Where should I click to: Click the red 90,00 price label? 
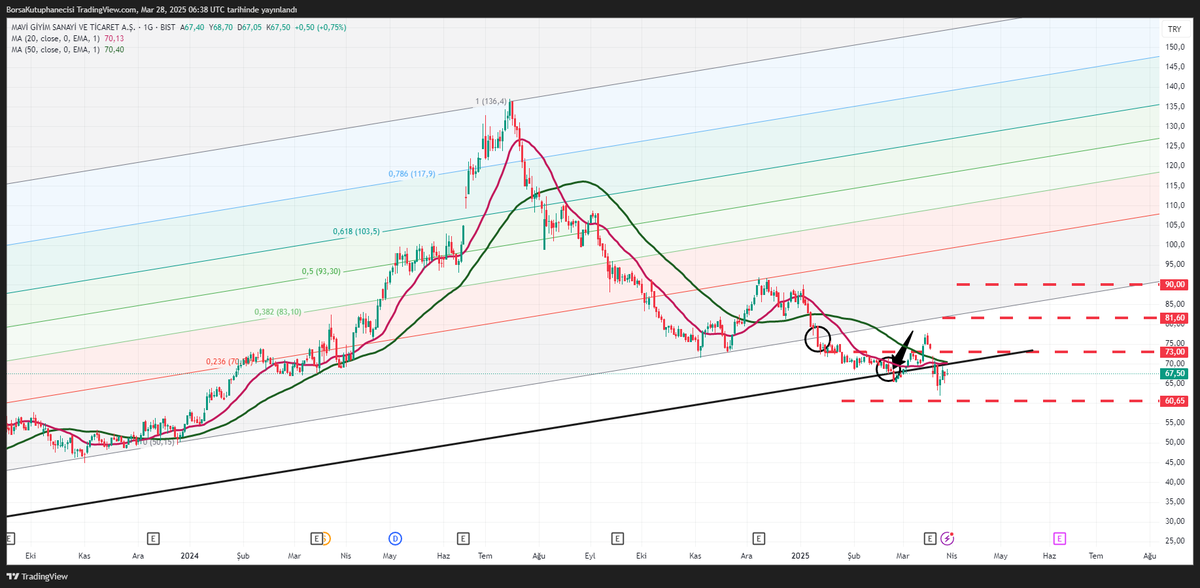coord(1175,284)
